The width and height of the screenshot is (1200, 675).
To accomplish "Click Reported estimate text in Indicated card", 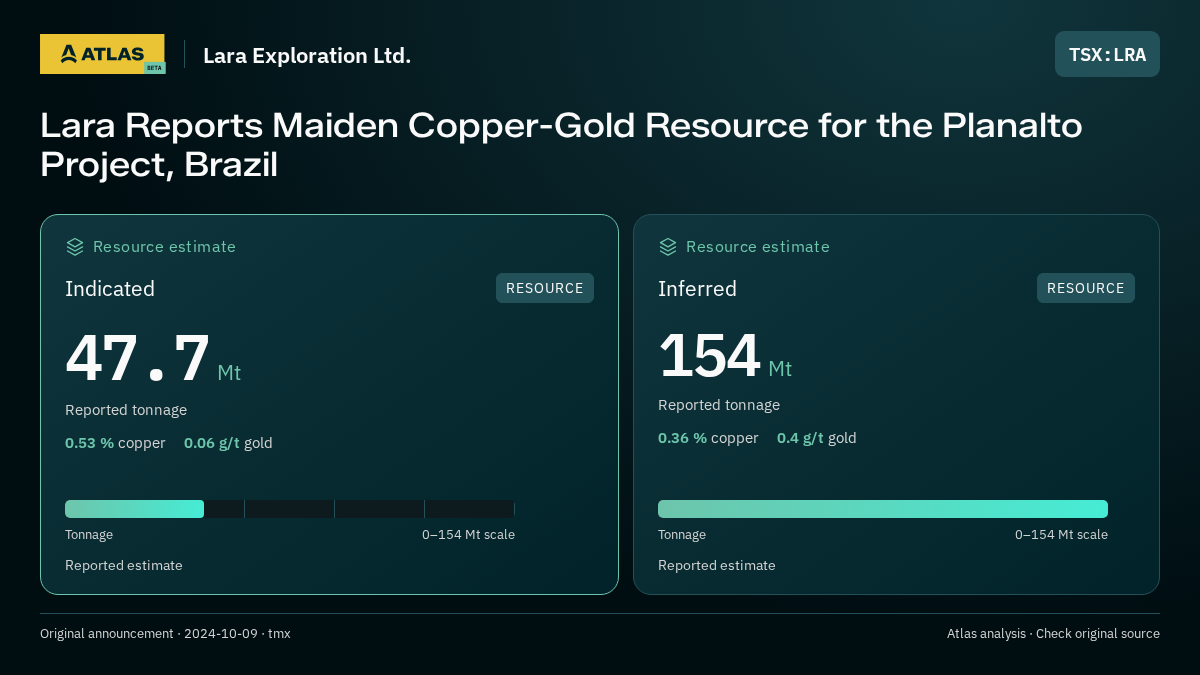I will [x=124, y=566].
